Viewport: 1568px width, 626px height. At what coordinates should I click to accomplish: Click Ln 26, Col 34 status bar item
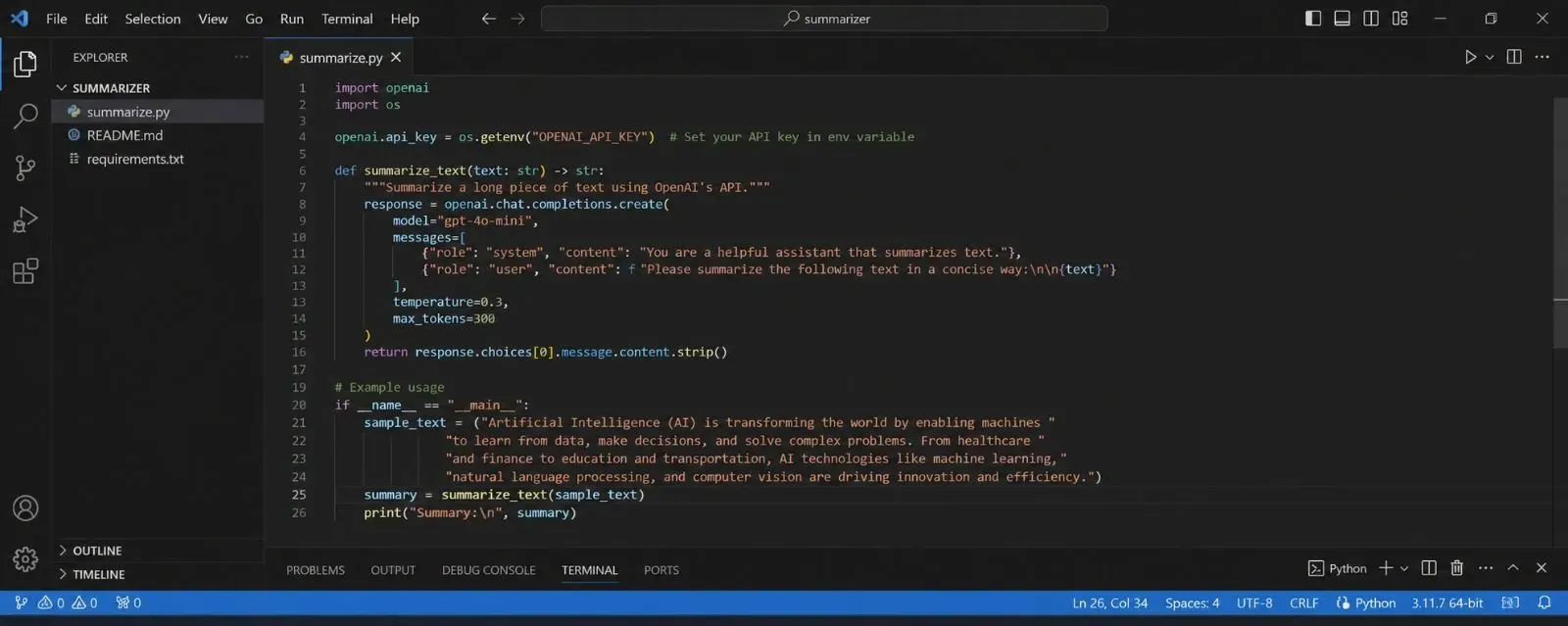tap(1109, 602)
